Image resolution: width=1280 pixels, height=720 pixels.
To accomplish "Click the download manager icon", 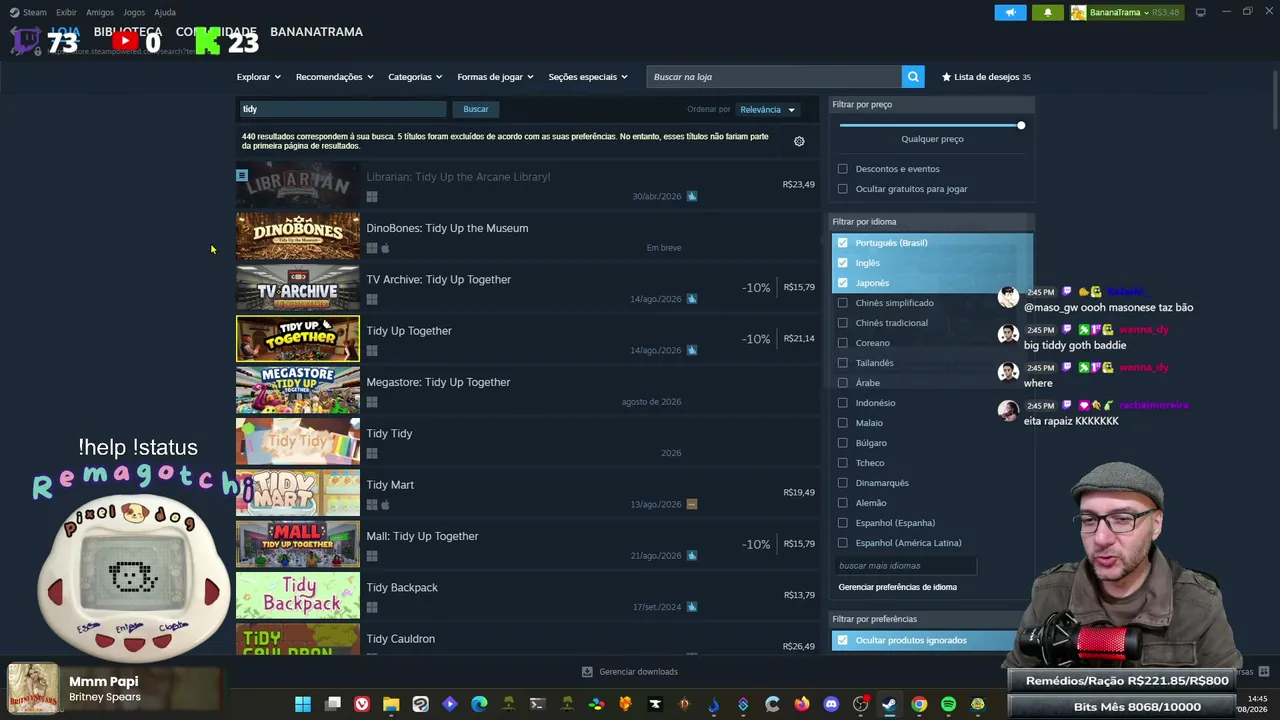I will click(x=587, y=672).
